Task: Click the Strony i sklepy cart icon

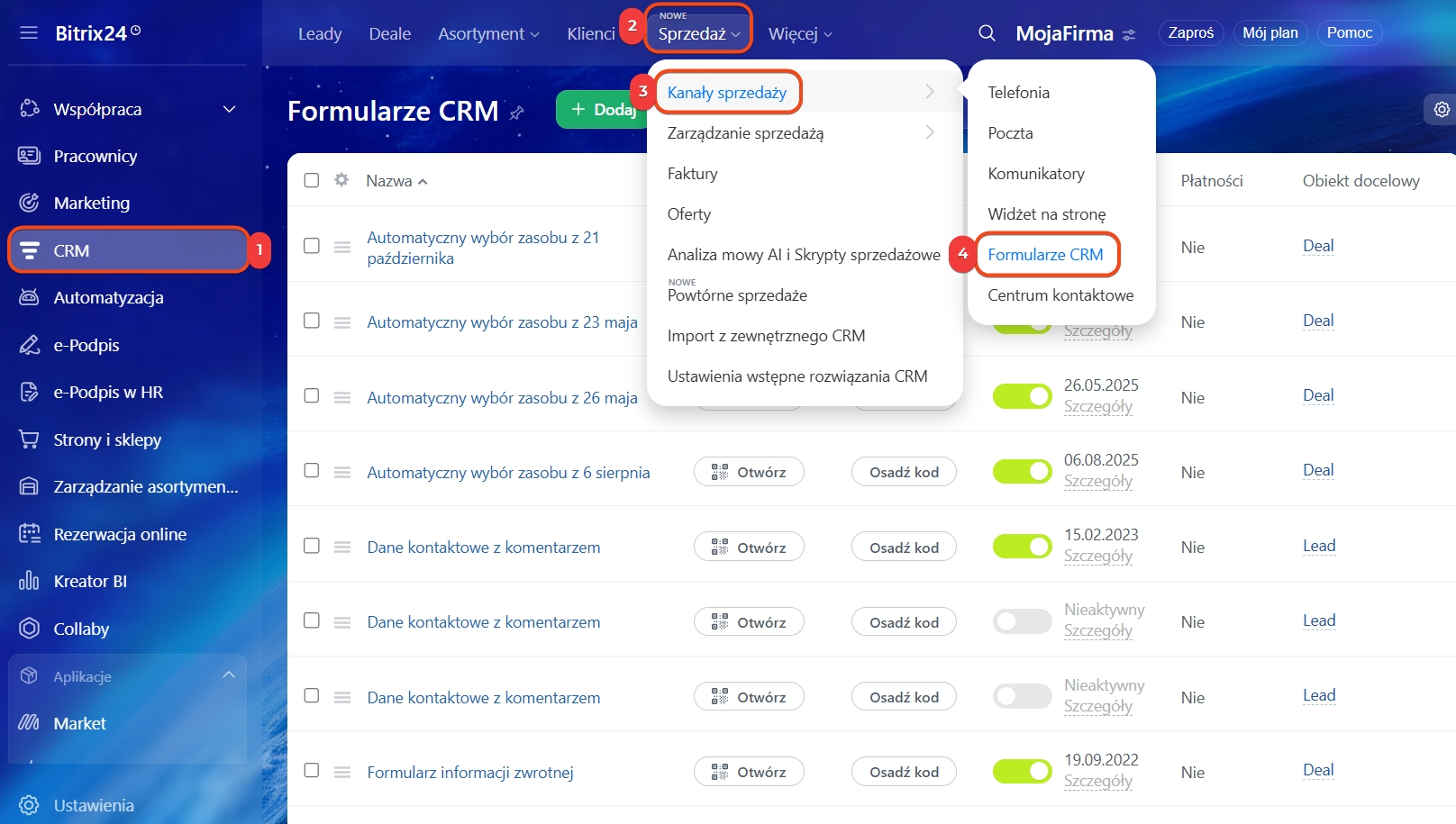Action: (x=30, y=439)
